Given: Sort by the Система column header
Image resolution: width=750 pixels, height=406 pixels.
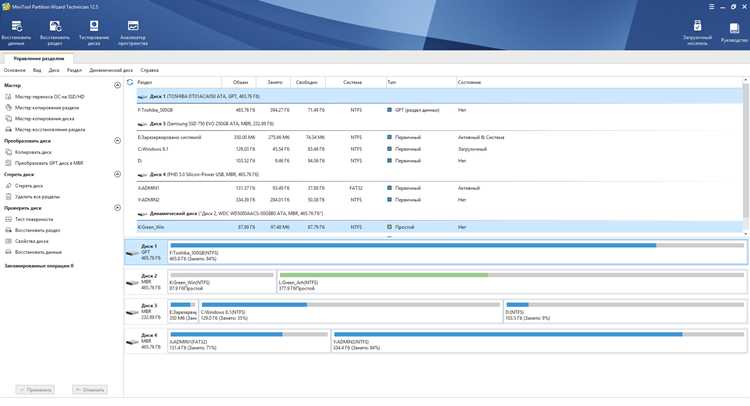Looking at the screenshot, I should click(355, 82).
